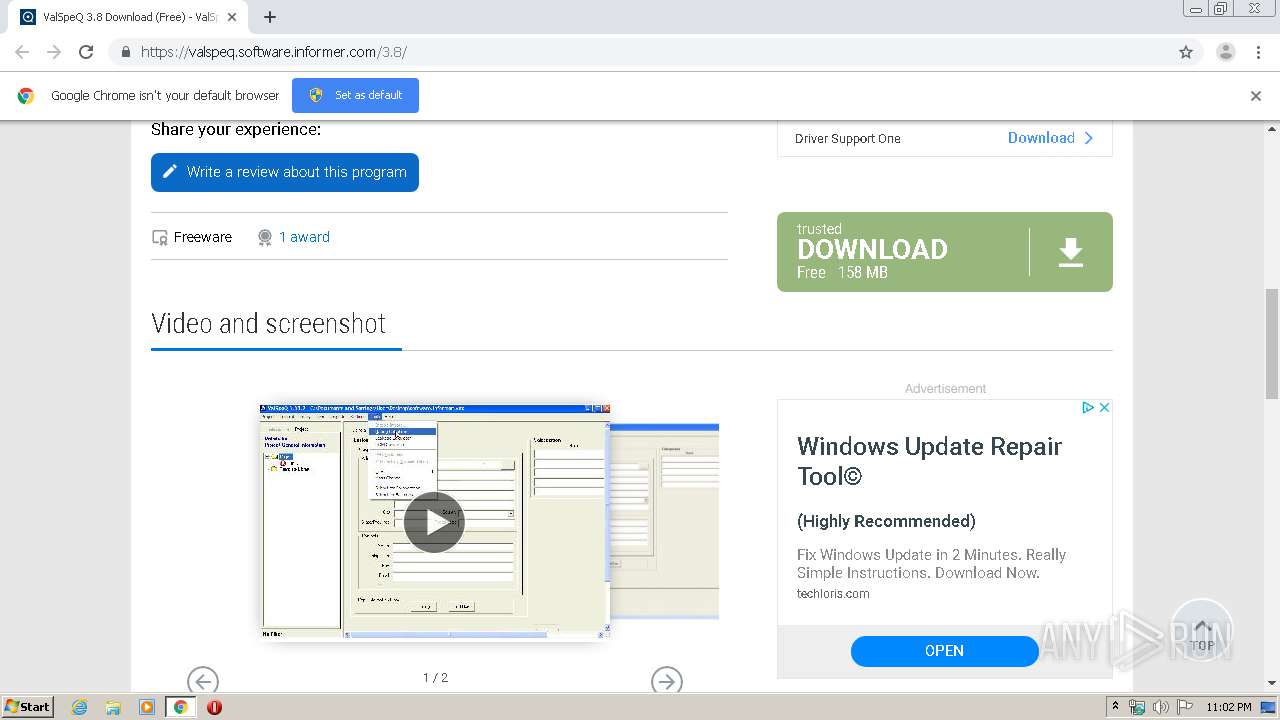Image resolution: width=1280 pixels, height=720 pixels.
Task: Open the 1 award link
Action: [x=304, y=237]
